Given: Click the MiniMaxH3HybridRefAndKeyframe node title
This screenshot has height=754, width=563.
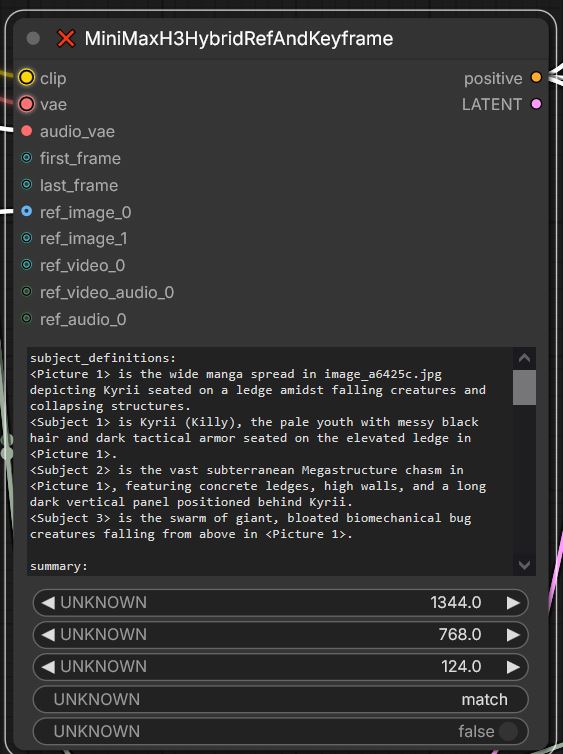Looking at the screenshot, I should (x=239, y=38).
